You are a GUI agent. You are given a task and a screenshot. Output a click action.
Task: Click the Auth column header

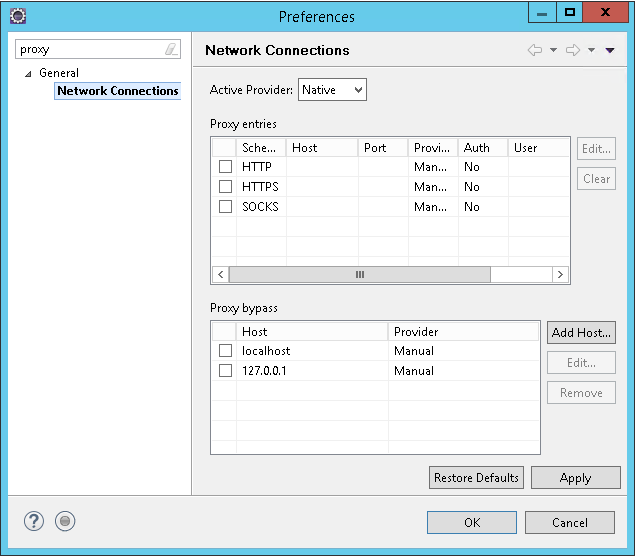point(483,148)
